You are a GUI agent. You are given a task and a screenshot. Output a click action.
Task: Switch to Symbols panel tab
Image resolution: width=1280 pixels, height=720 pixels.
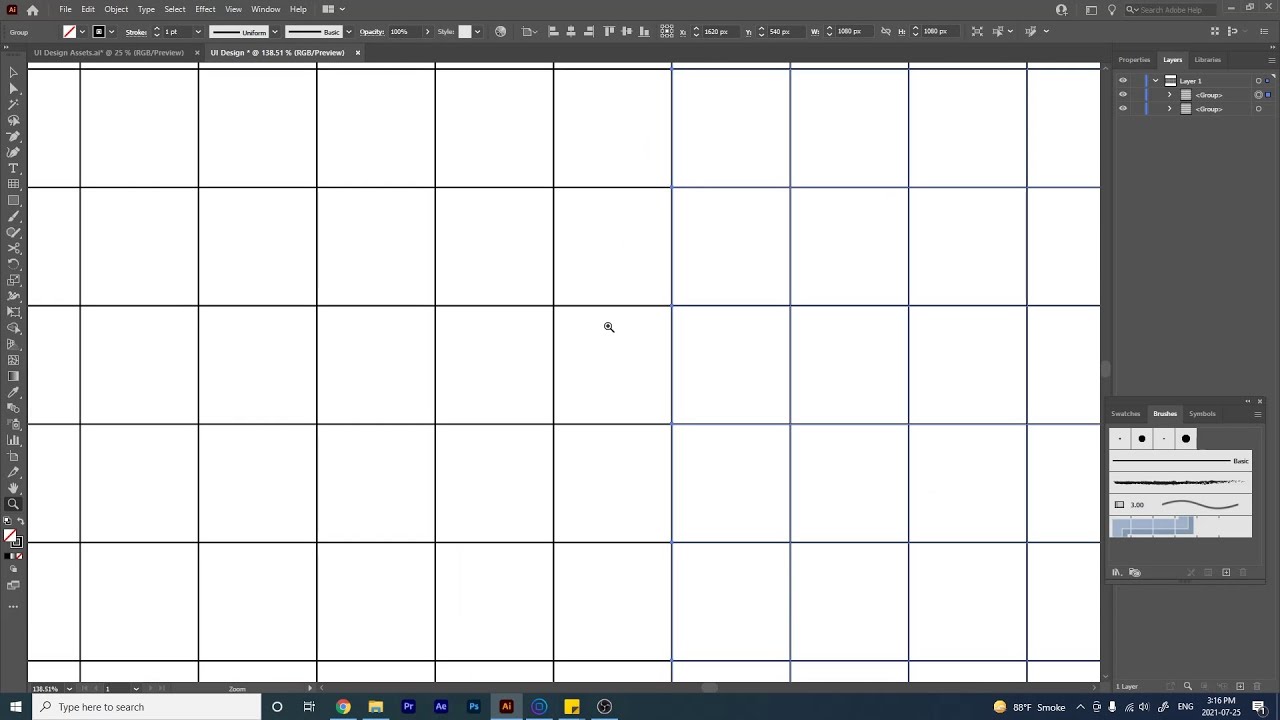pyautogui.click(x=1202, y=414)
